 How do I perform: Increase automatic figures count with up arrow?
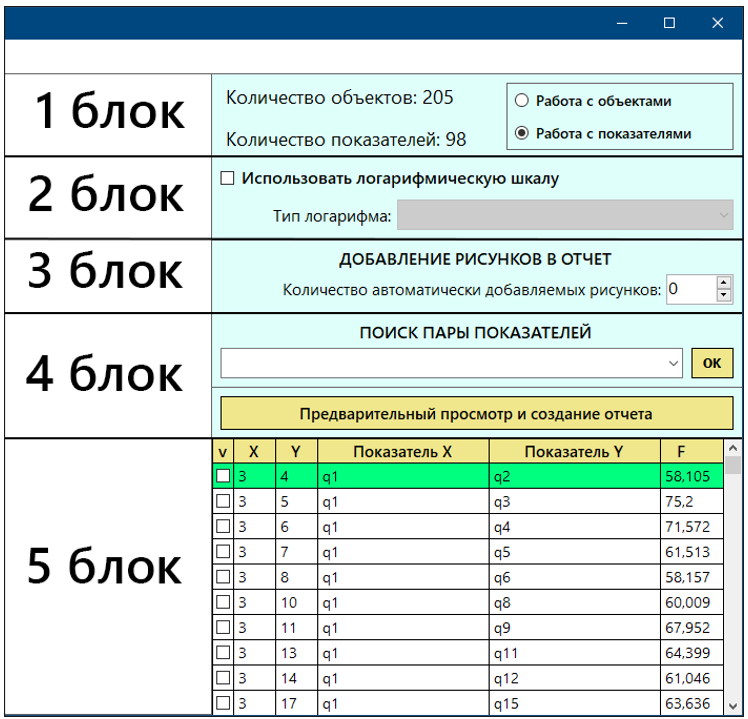[724, 282]
